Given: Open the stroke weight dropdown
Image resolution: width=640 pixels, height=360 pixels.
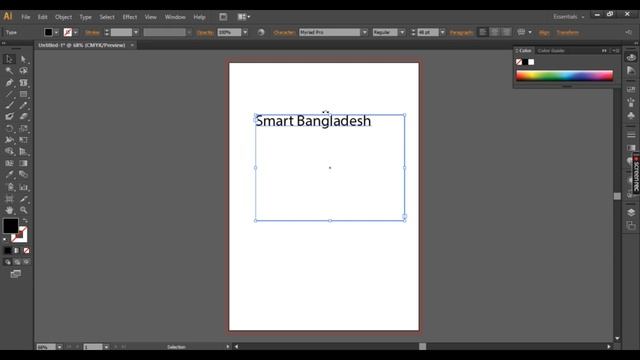Looking at the screenshot, I should tap(136, 32).
